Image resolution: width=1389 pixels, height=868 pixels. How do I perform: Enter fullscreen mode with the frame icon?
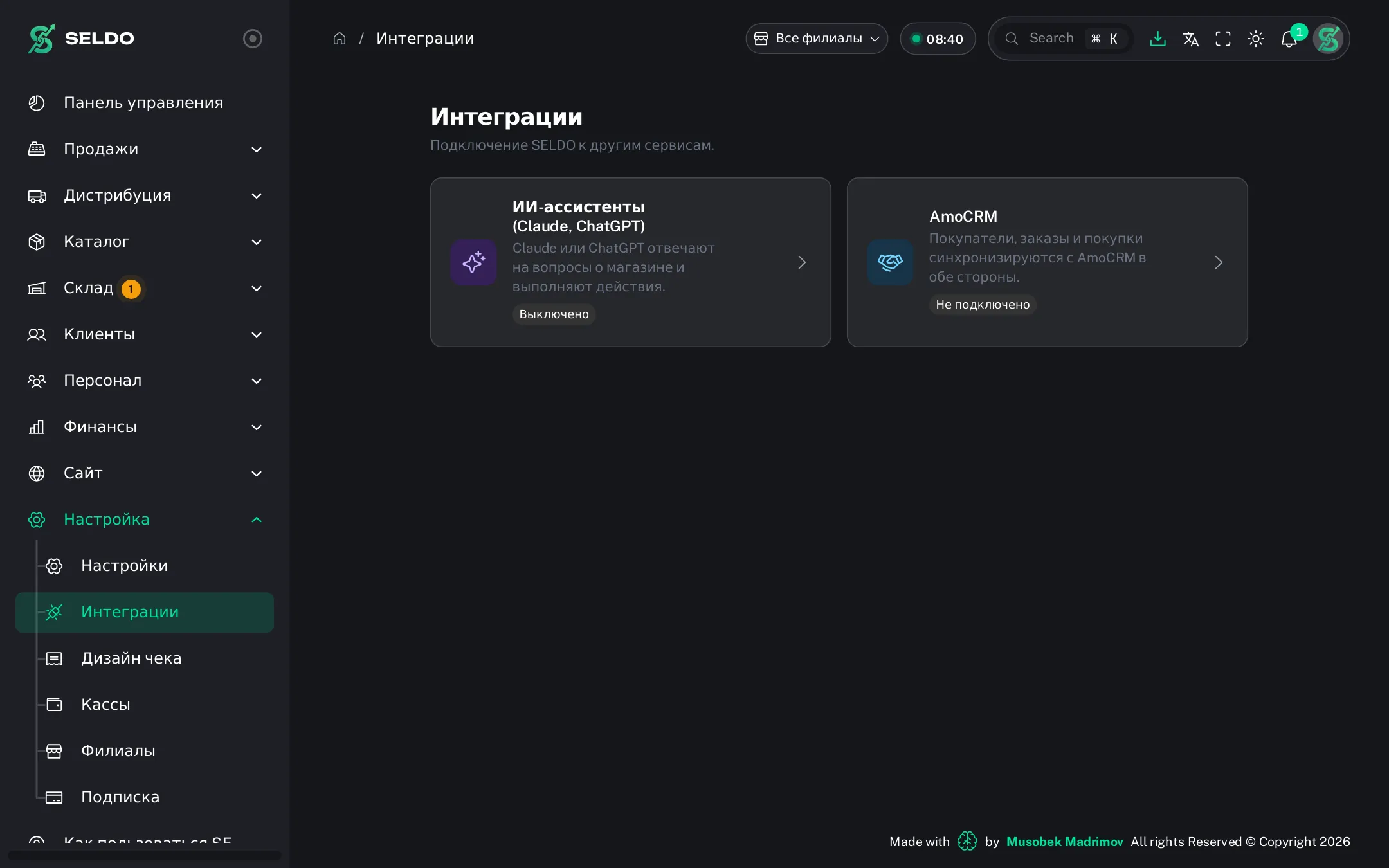click(x=1223, y=39)
